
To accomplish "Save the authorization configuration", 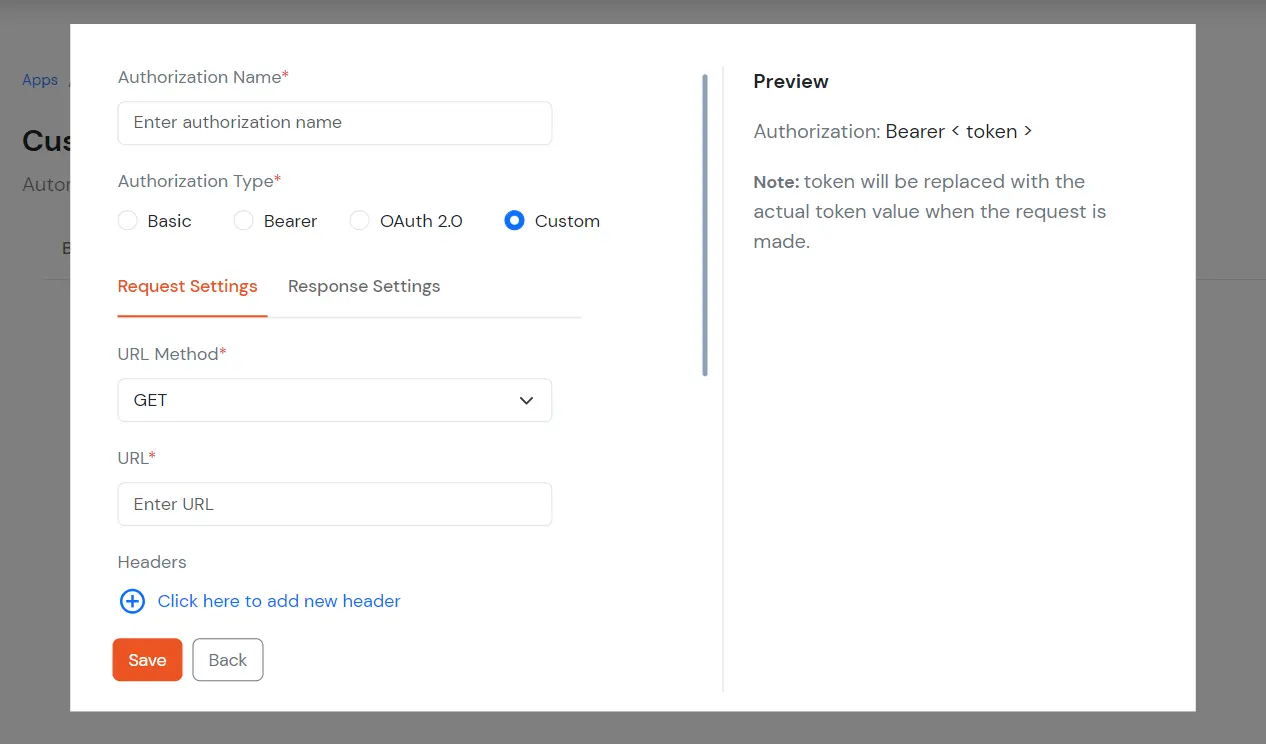I will click(147, 659).
